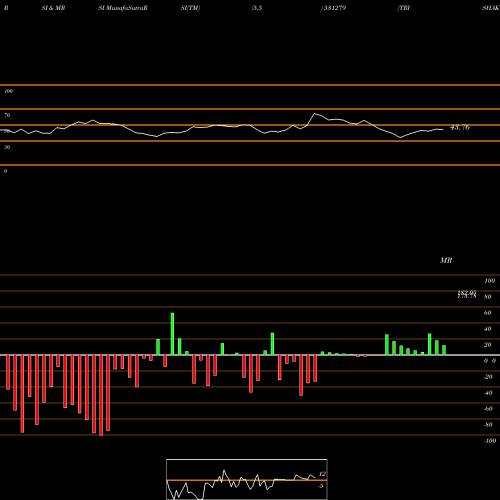500x500 pixels.
Task: Click the RSI axis label '30'
Action: click(x=7, y=147)
